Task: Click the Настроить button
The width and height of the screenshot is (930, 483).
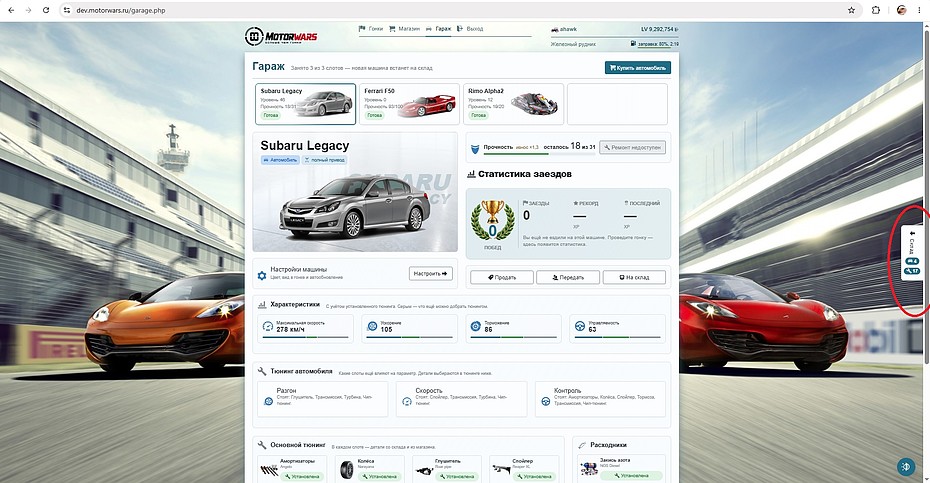Action: pyautogui.click(x=431, y=274)
